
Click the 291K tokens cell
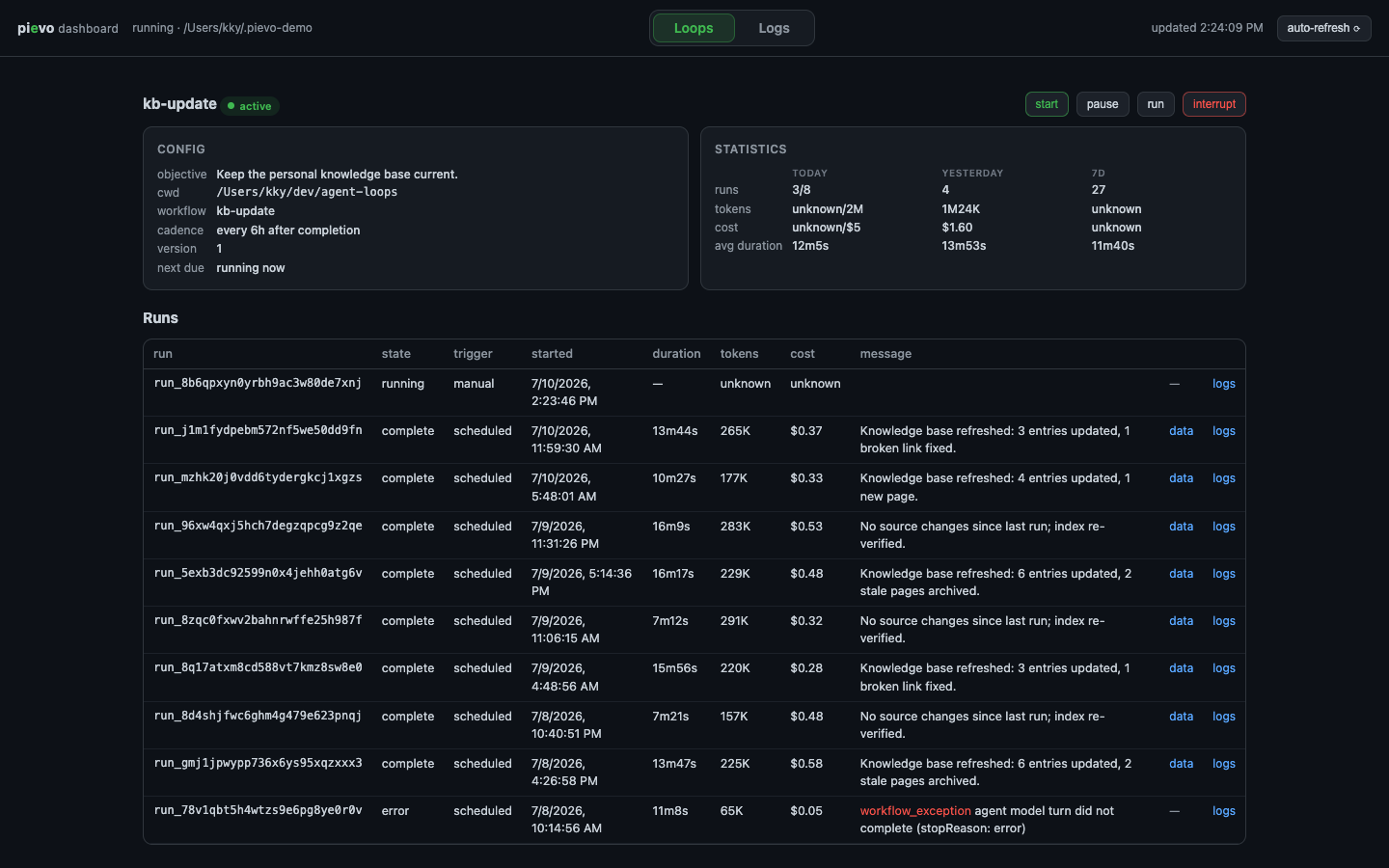[734, 621]
